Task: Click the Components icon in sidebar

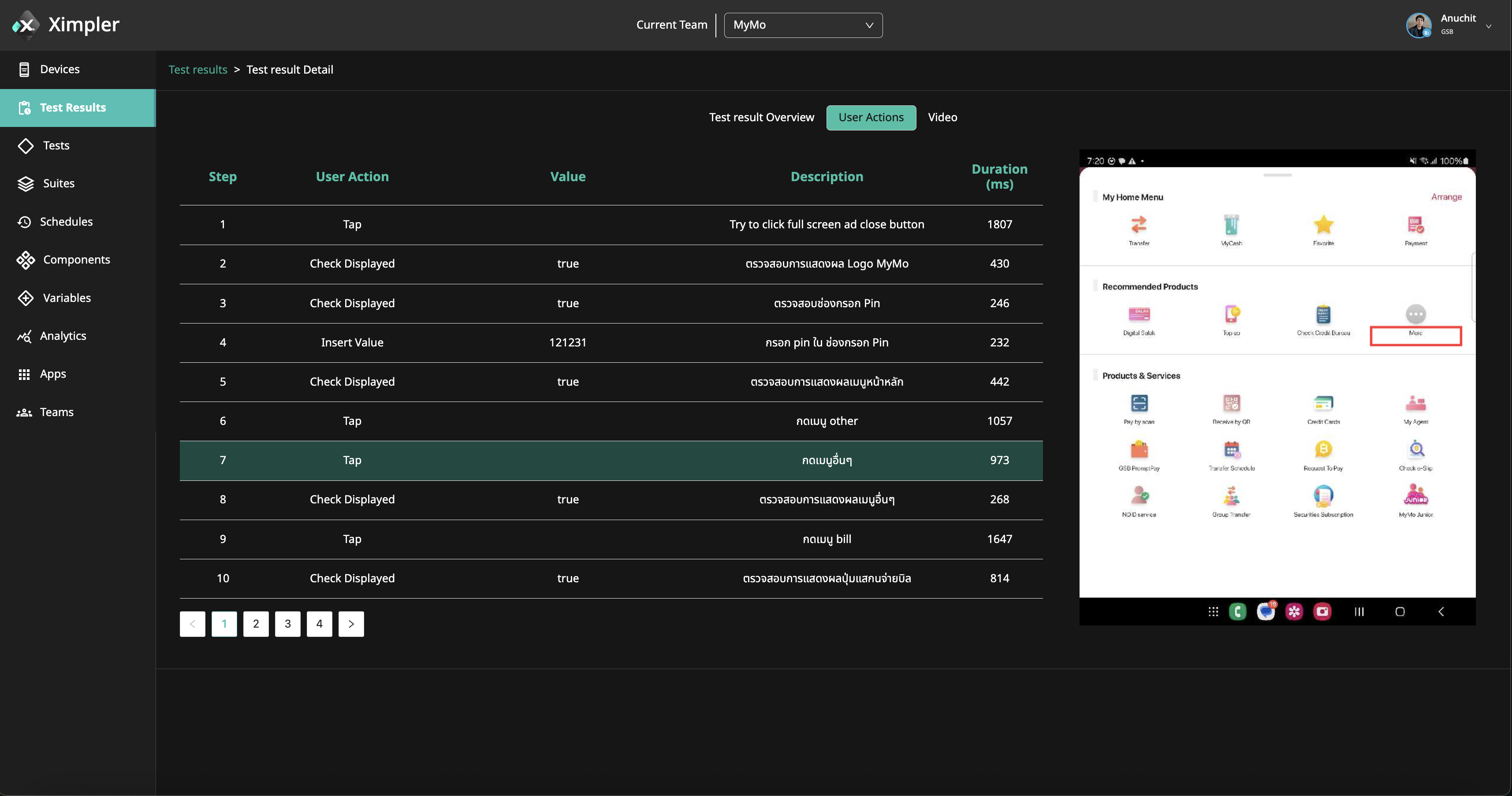Action: point(26,260)
